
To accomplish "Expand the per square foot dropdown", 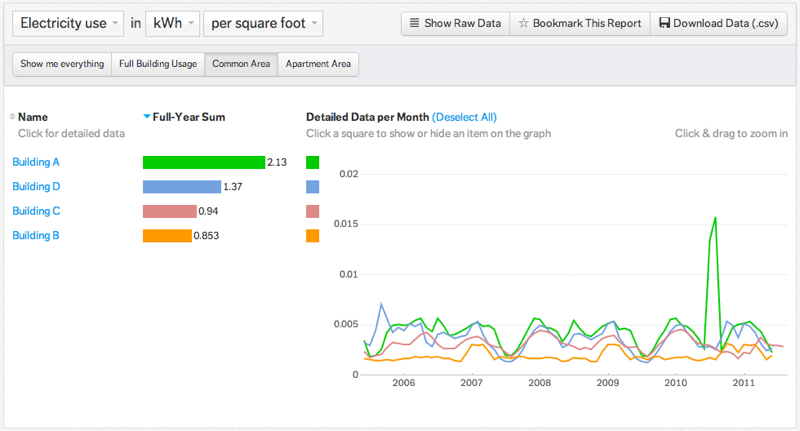I will 264,22.
